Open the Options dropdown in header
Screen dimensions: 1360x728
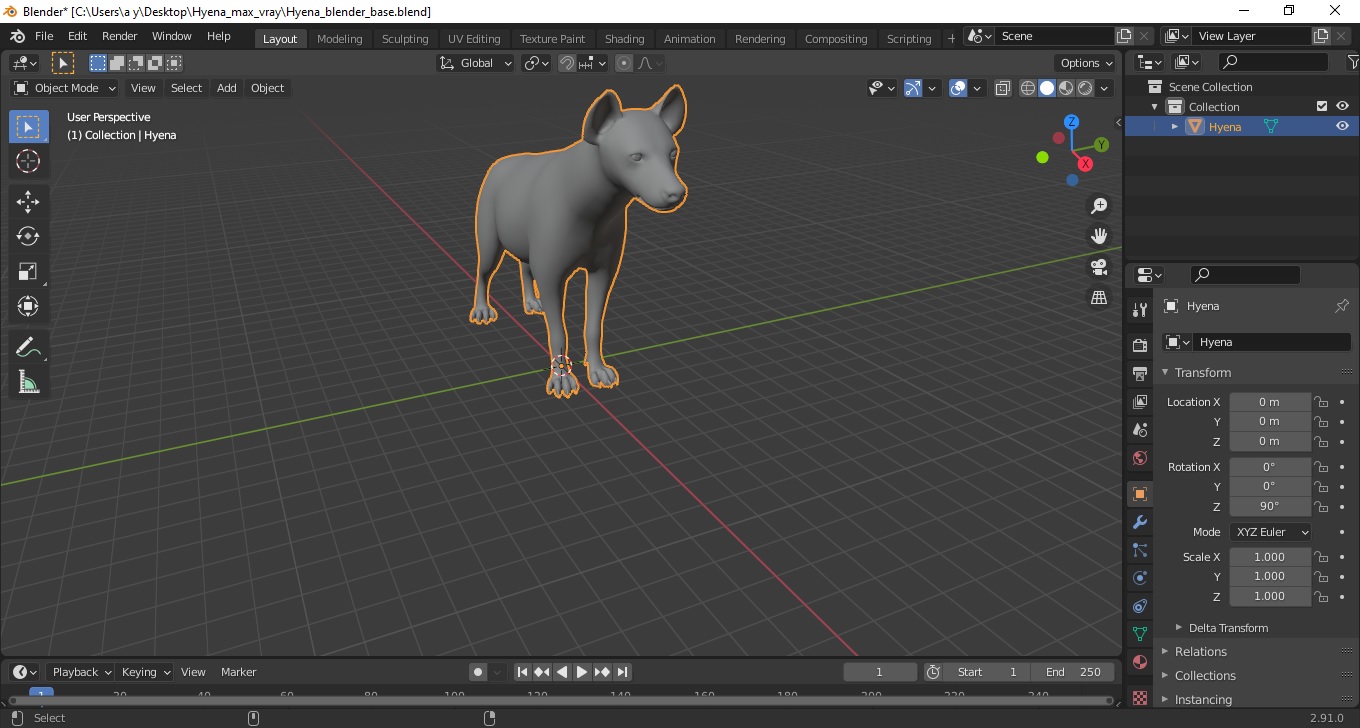[1087, 63]
